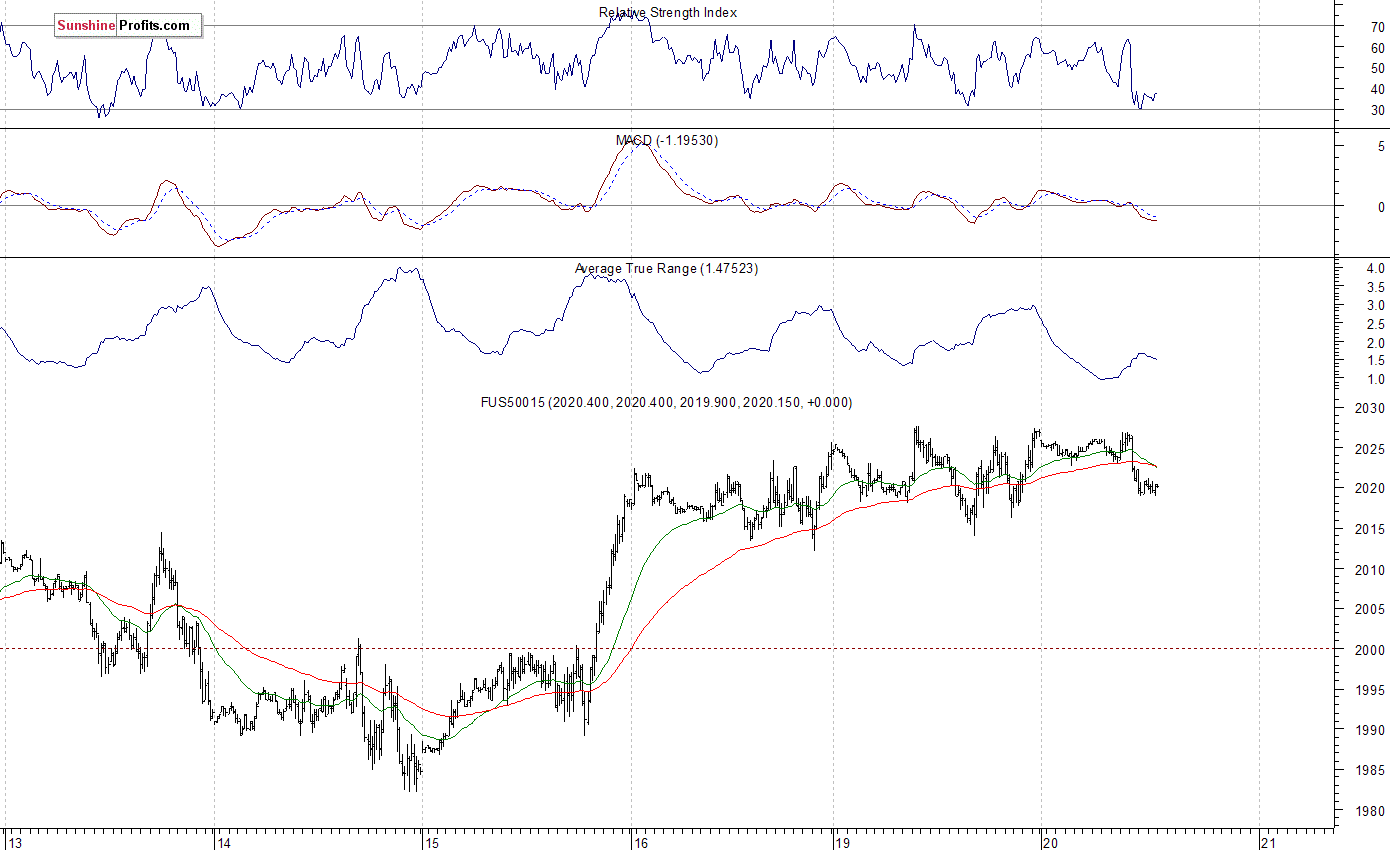Click price axis value 1985
The height and width of the screenshot is (850, 1390).
coord(1371,771)
